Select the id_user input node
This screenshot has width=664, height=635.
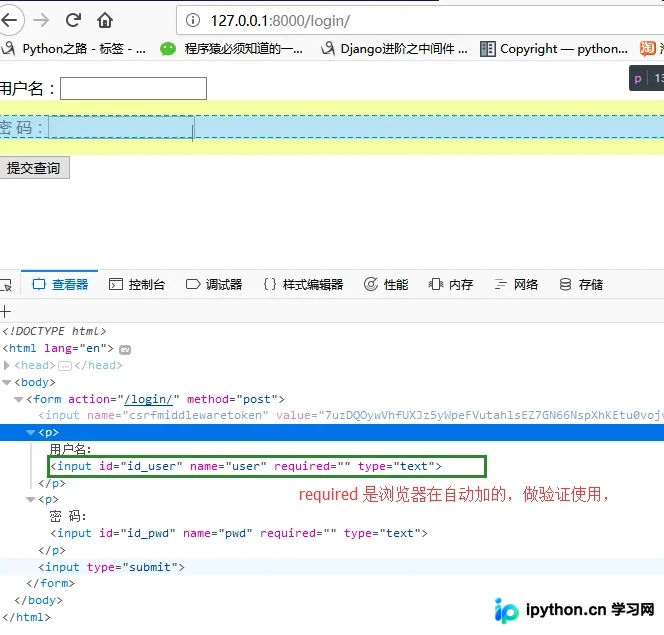pos(246,466)
